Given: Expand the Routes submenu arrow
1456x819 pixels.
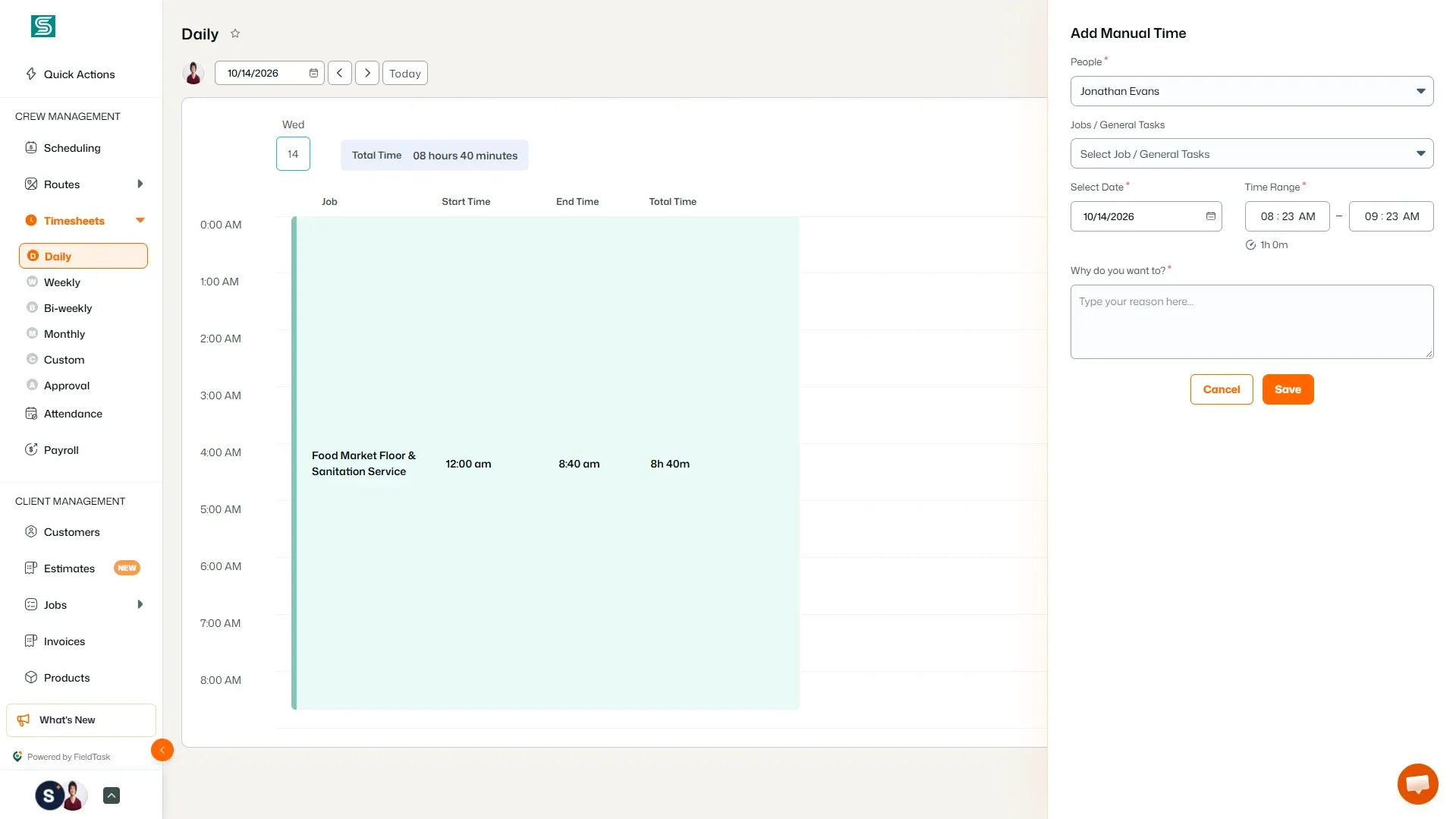Looking at the screenshot, I should 140,184.
